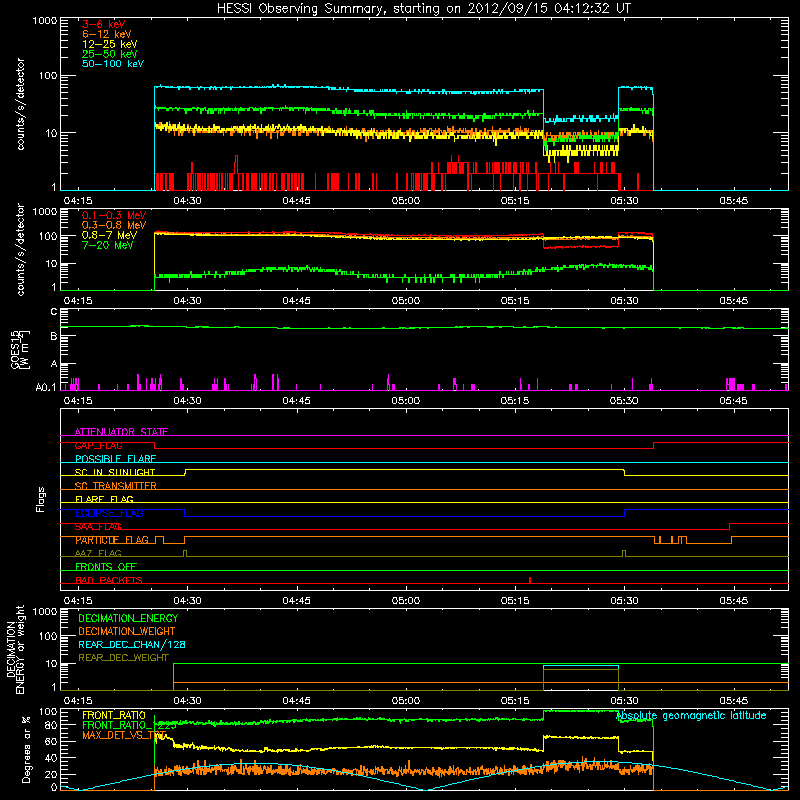Select the POSSIBLE_FLARE flag label

[x=115, y=459]
